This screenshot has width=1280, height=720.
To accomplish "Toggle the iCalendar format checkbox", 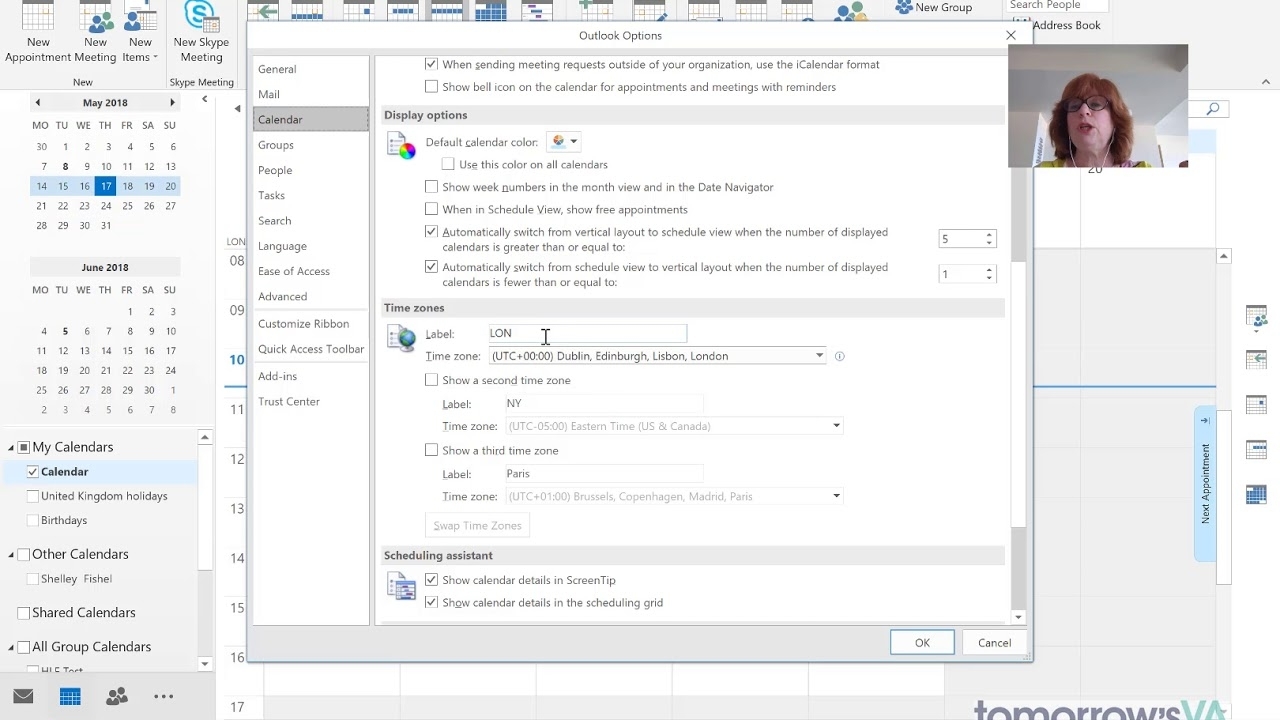I will [x=431, y=63].
